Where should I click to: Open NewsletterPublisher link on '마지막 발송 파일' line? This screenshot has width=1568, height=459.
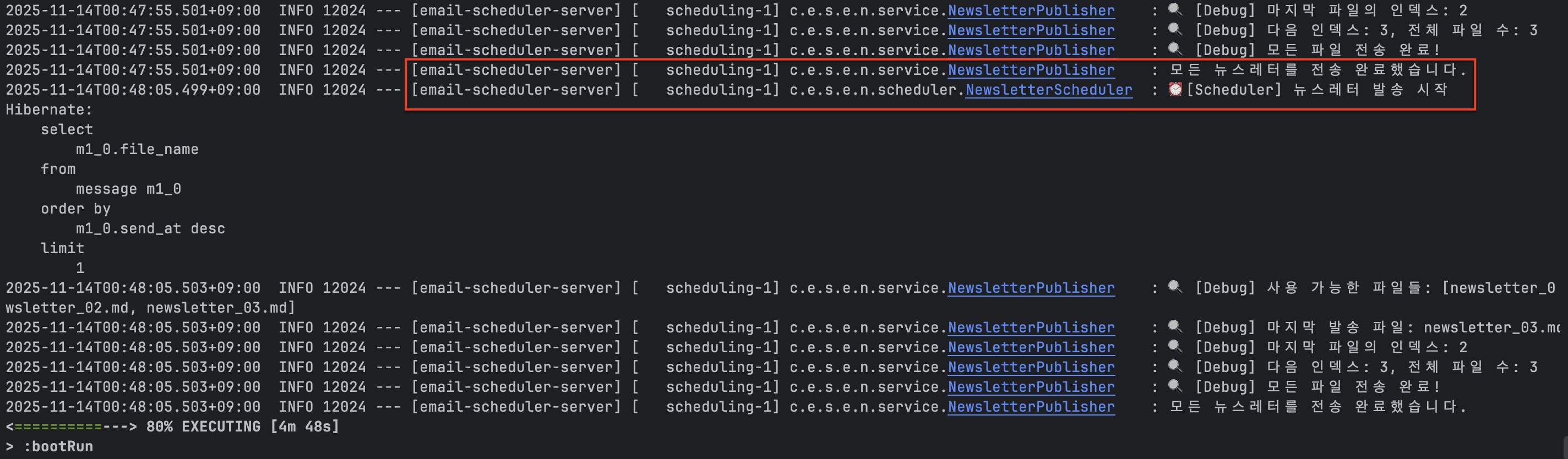point(1031,327)
